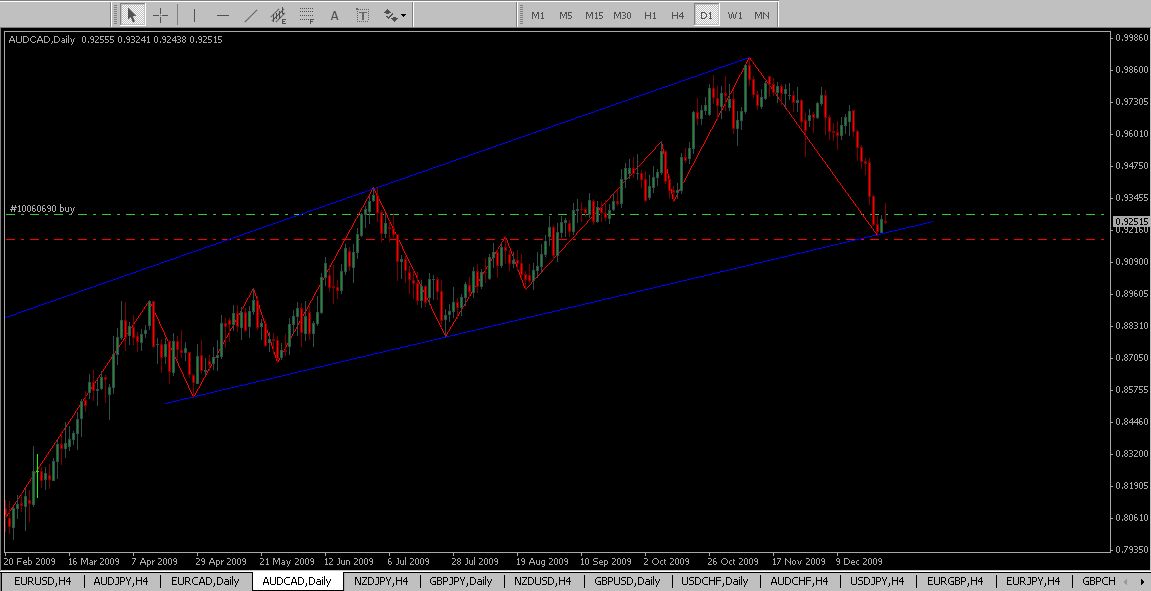Choose the text annotation tool (A)

click(x=334, y=15)
